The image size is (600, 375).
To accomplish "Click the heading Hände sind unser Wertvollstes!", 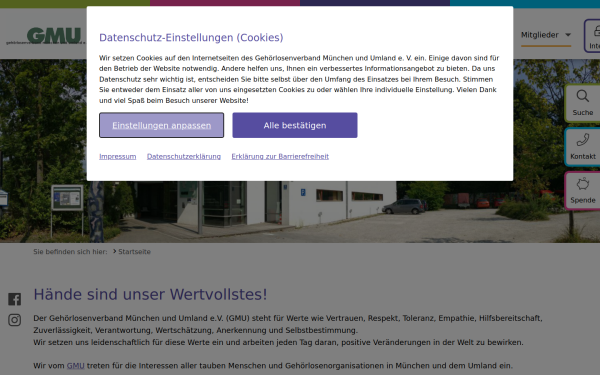I will [x=150, y=295].
